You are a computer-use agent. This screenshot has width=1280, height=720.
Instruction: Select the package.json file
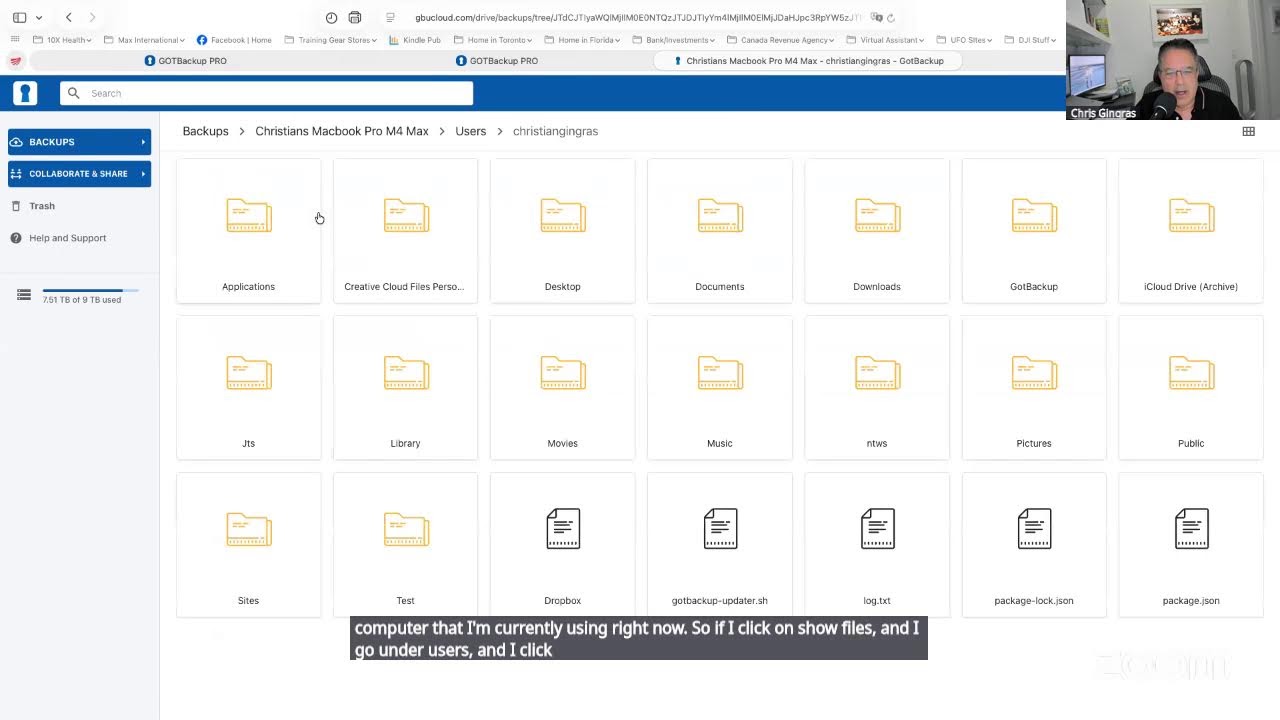coord(1191,545)
